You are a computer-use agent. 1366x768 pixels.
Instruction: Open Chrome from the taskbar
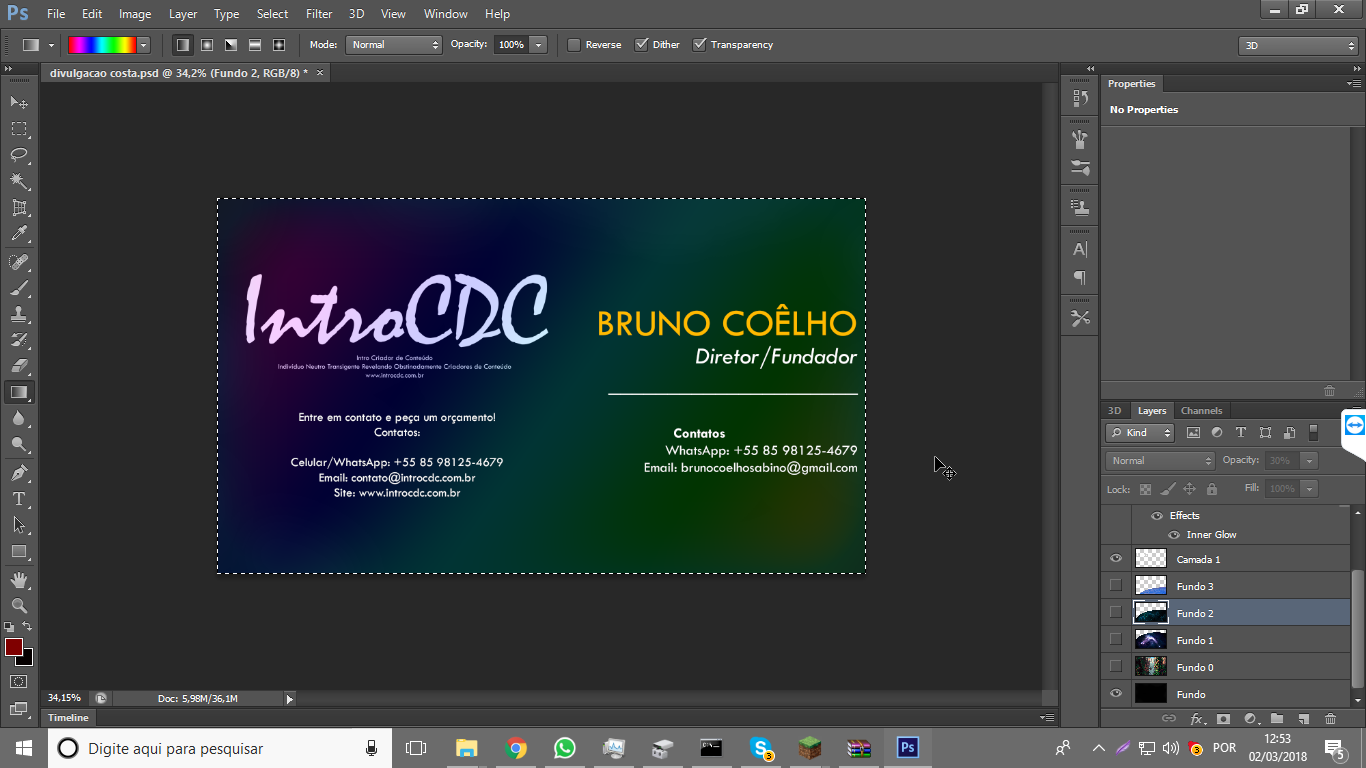(516, 748)
